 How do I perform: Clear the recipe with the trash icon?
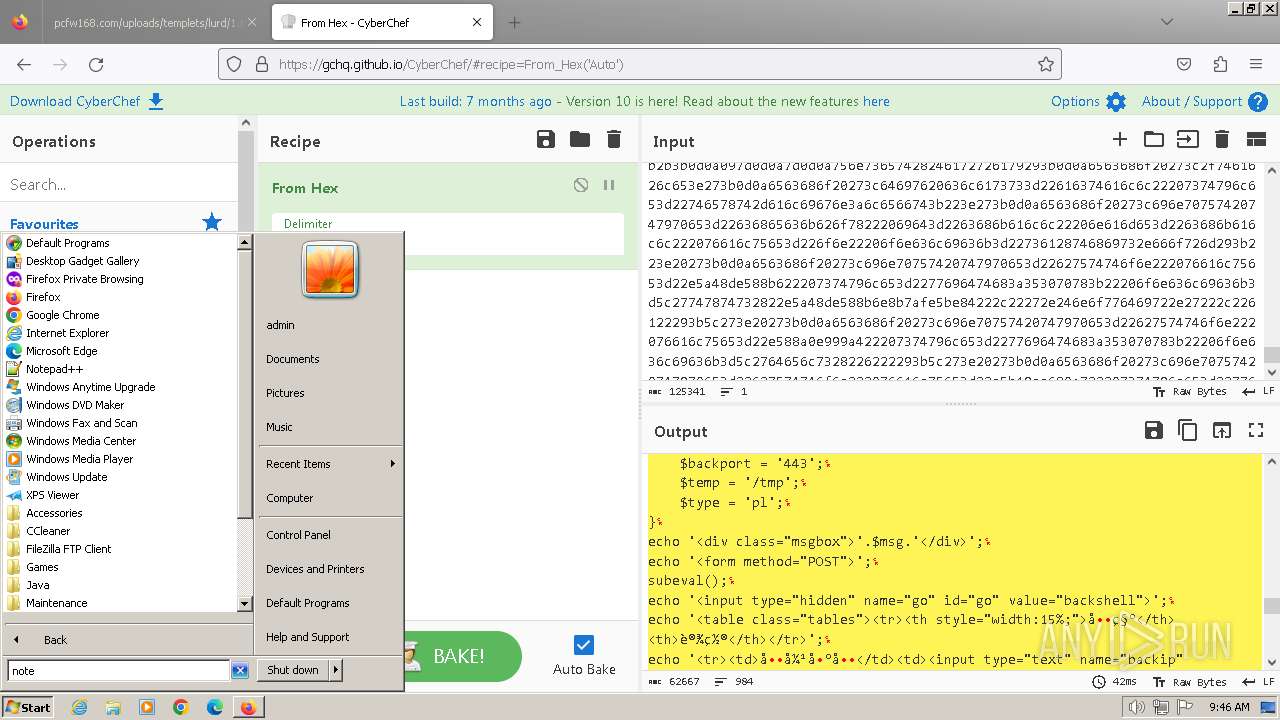click(x=614, y=140)
